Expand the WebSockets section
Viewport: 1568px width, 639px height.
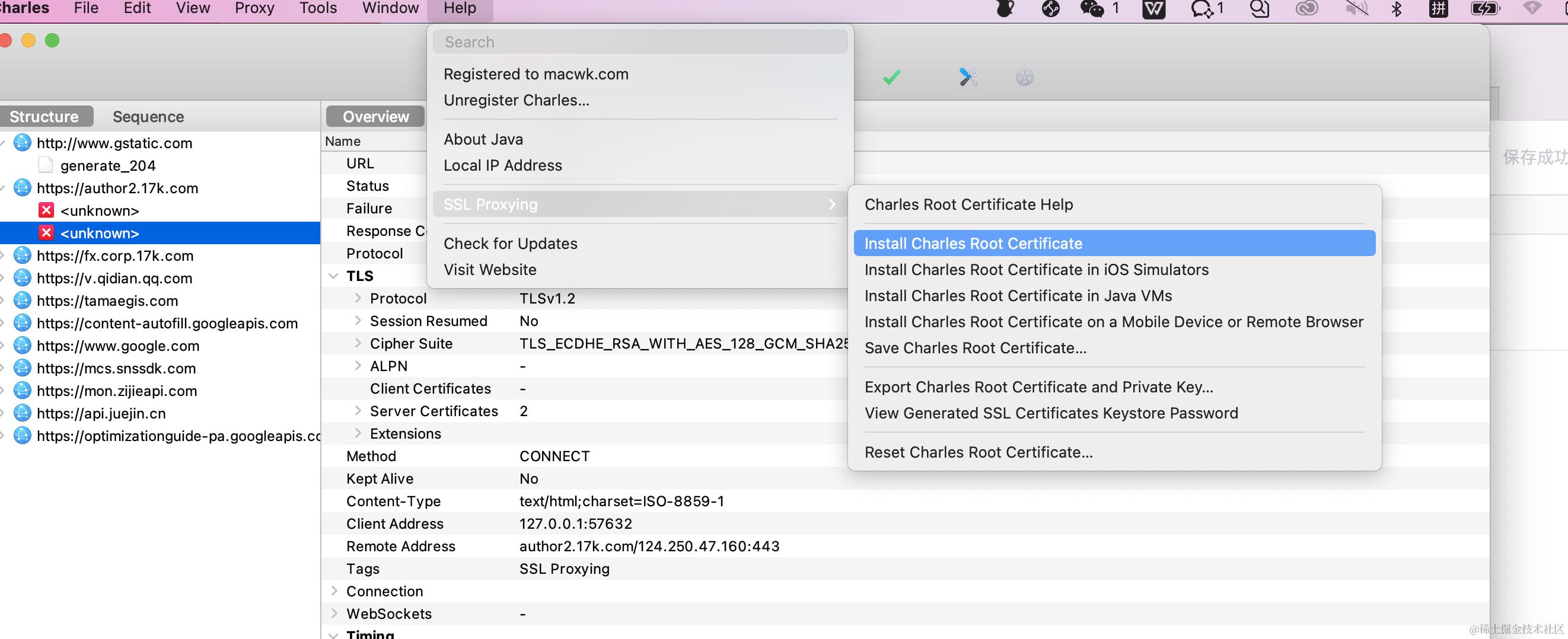334,614
